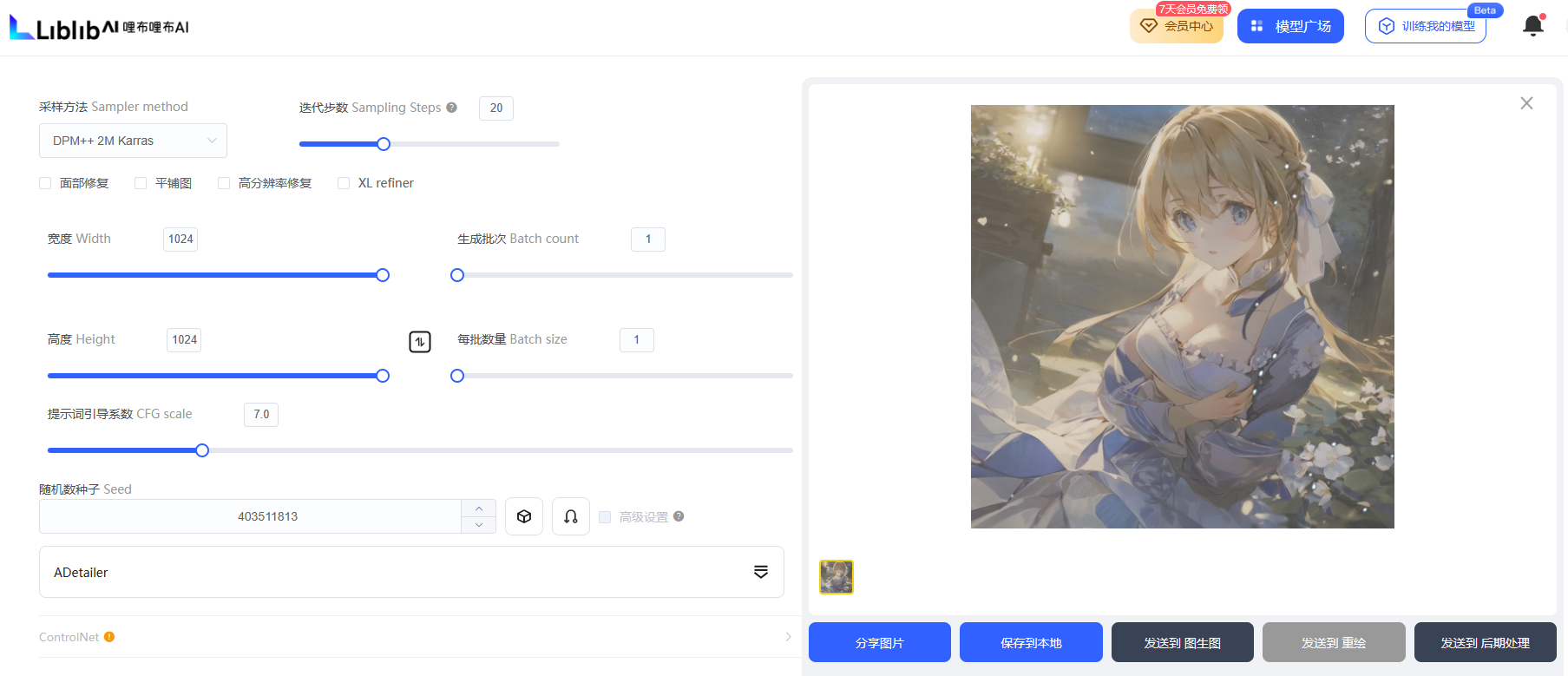Toggle the XL refiner checkbox
The image size is (1568, 676).
click(344, 183)
